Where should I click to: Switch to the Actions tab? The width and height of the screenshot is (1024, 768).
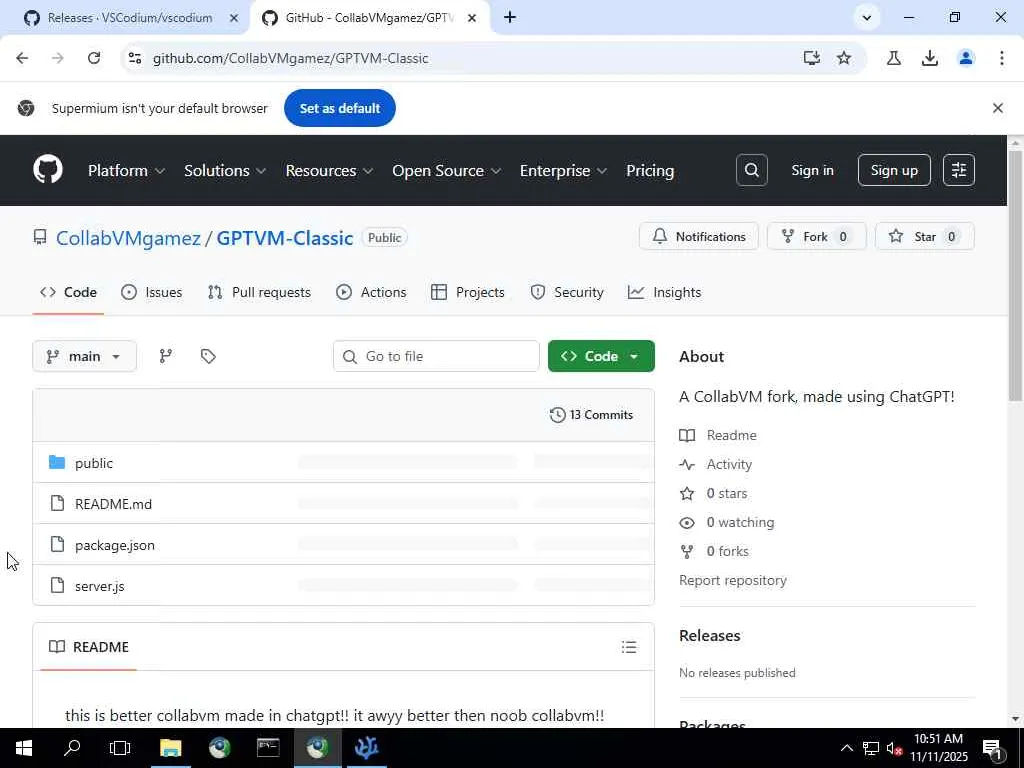tap(371, 292)
